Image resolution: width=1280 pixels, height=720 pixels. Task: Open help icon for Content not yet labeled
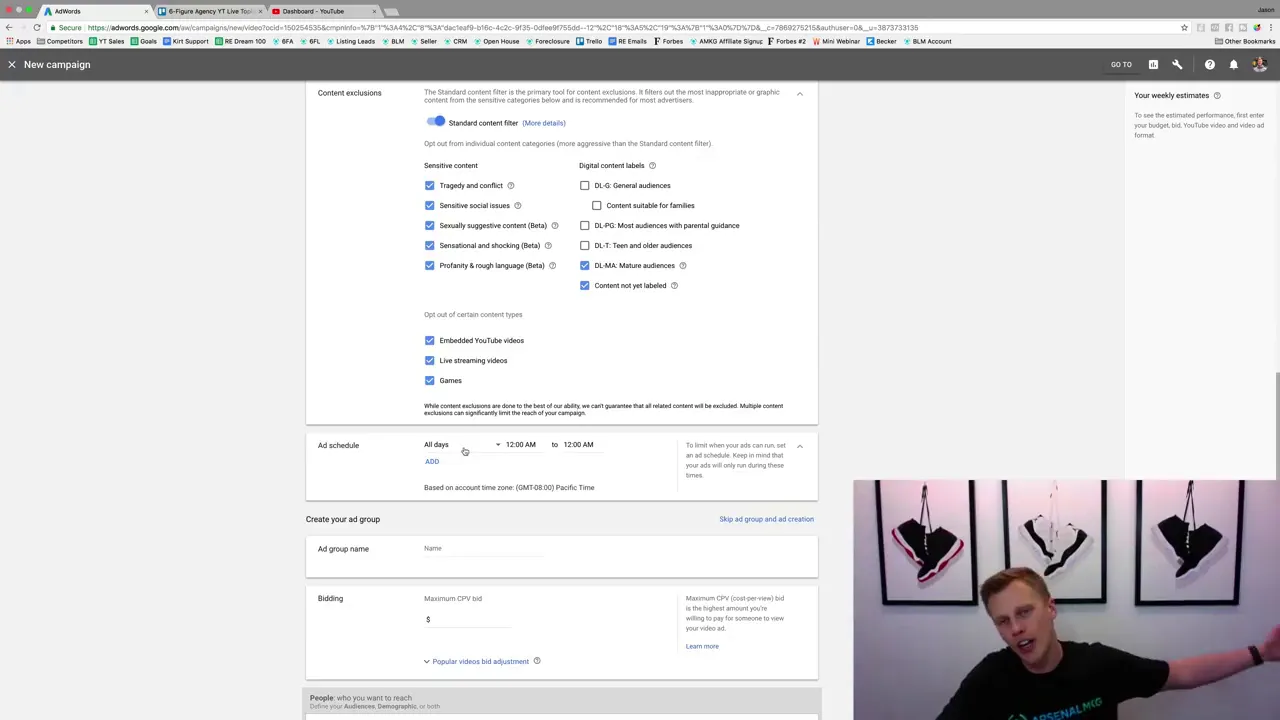tap(674, 285)
